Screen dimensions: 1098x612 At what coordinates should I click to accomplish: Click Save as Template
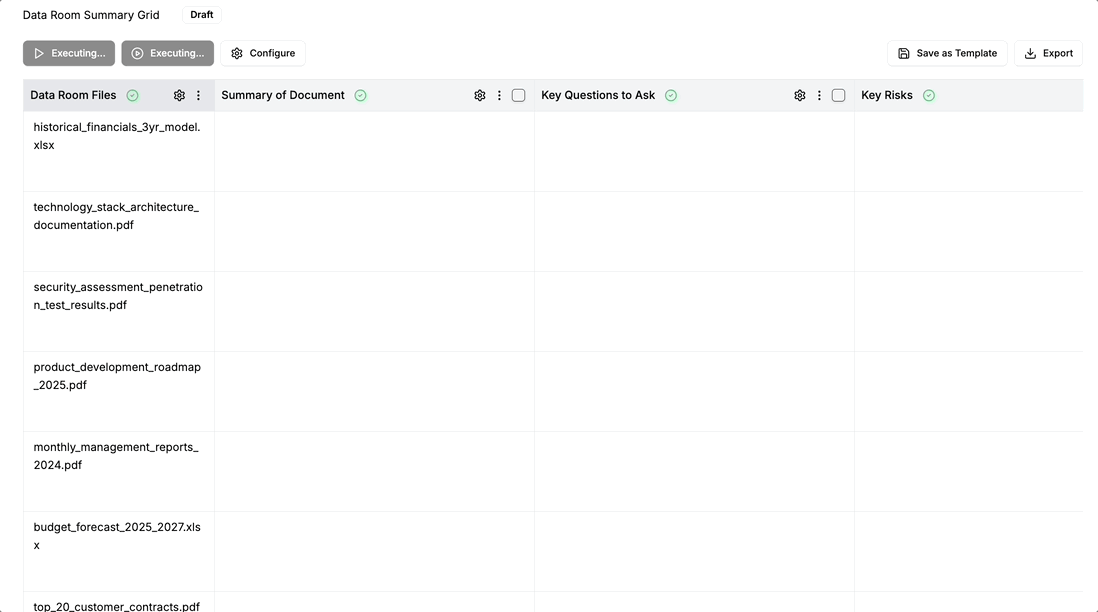(x=947, y=53)
